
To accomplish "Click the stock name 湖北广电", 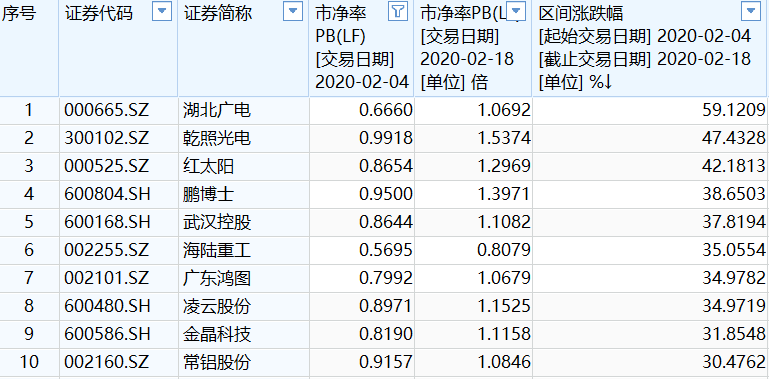I will pyautogui.click(x=217, y=110).
